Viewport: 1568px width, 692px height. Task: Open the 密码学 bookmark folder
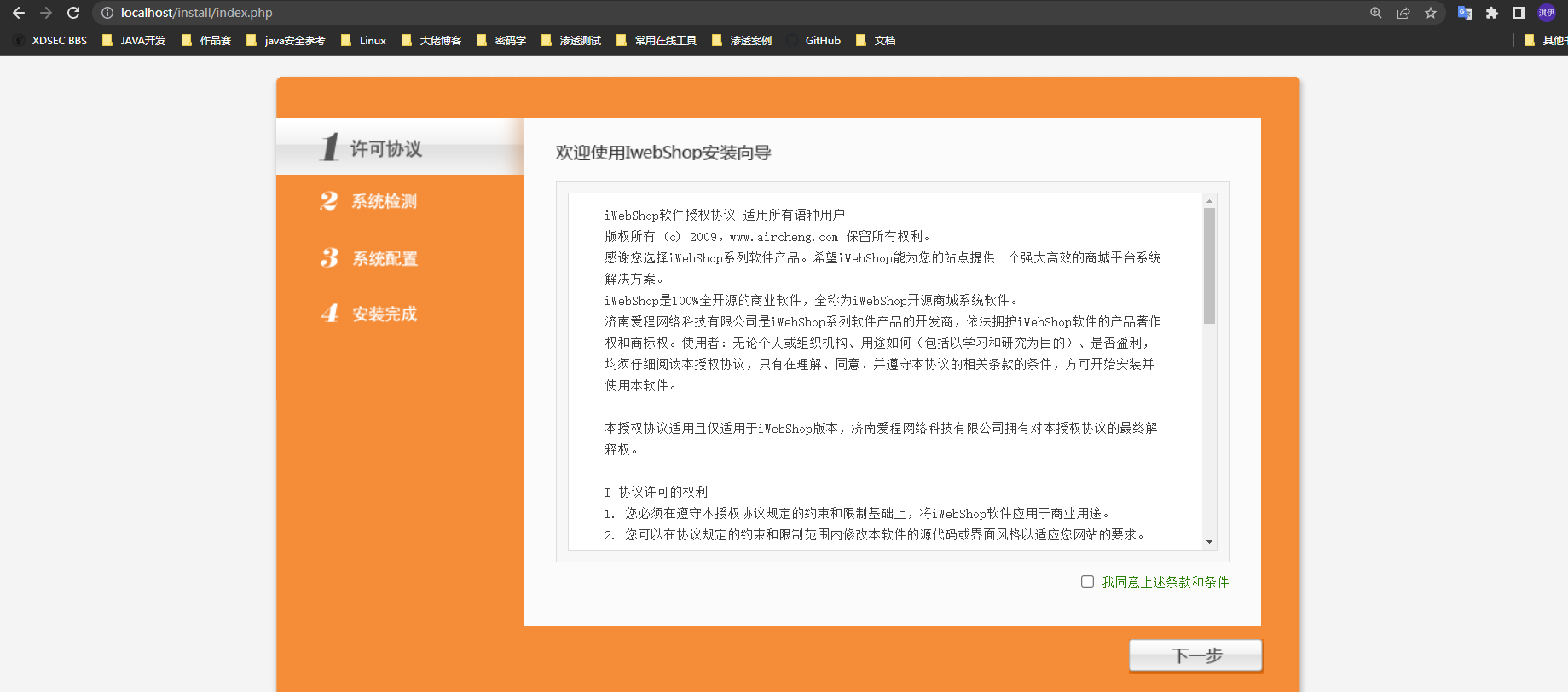[501, 40]
